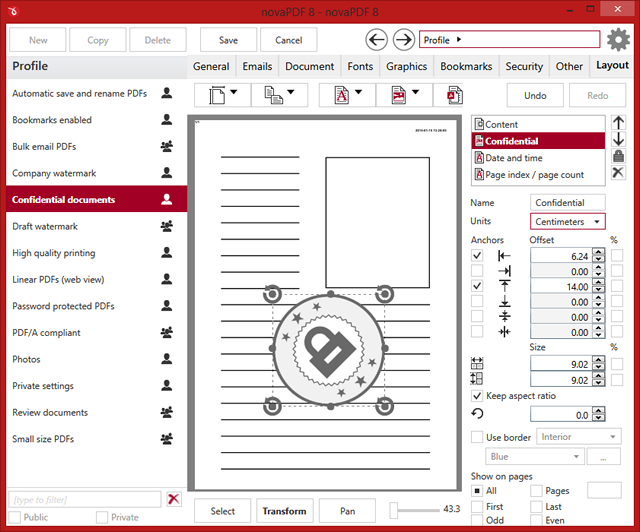Image resolution: width=640 pixels, height=532 pixels.
Task: Open the page layout dropdown arrow
Action: click(233, 92)
